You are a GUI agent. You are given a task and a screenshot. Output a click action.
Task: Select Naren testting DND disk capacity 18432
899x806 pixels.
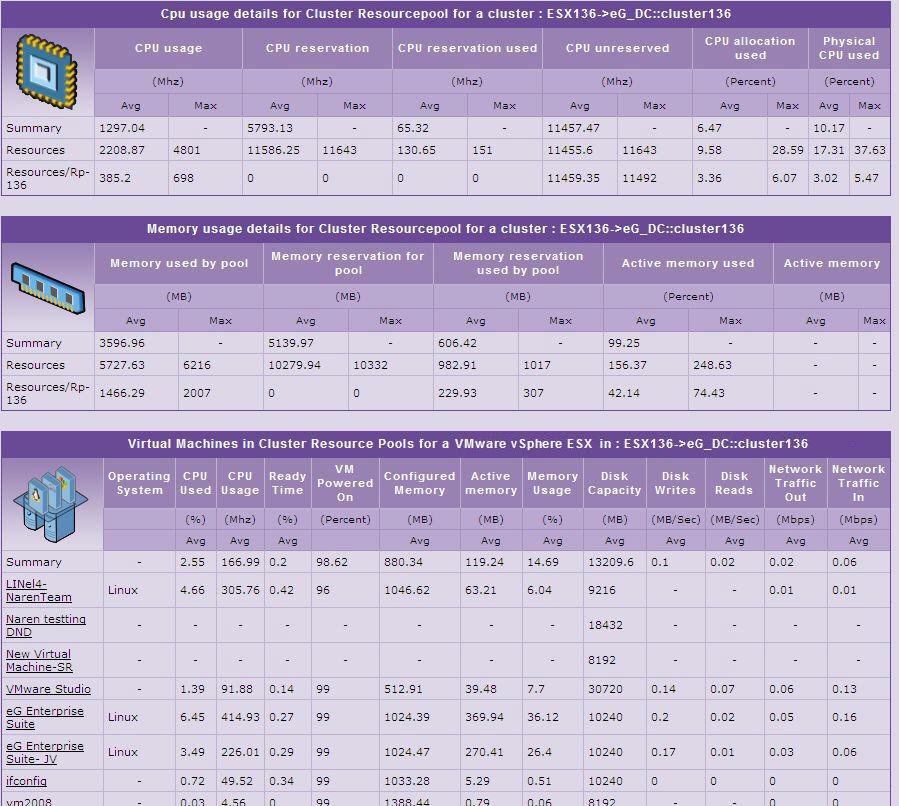point(605,625)
